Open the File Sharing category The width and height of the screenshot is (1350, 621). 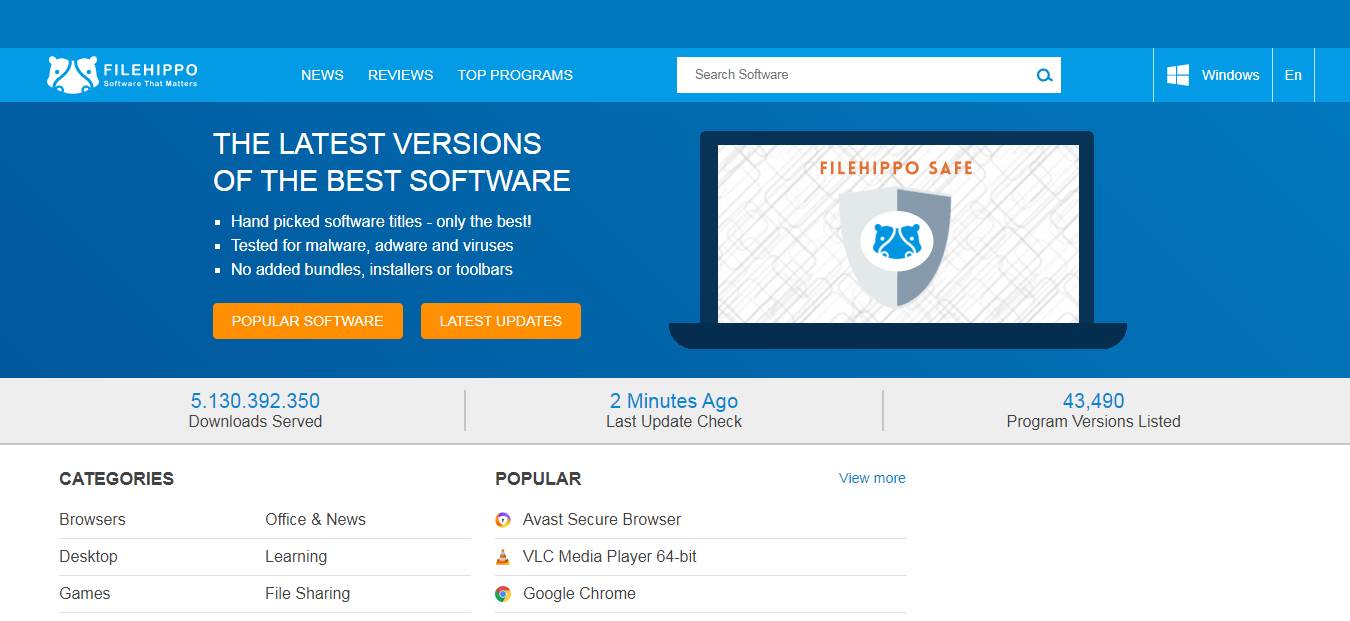307,594
